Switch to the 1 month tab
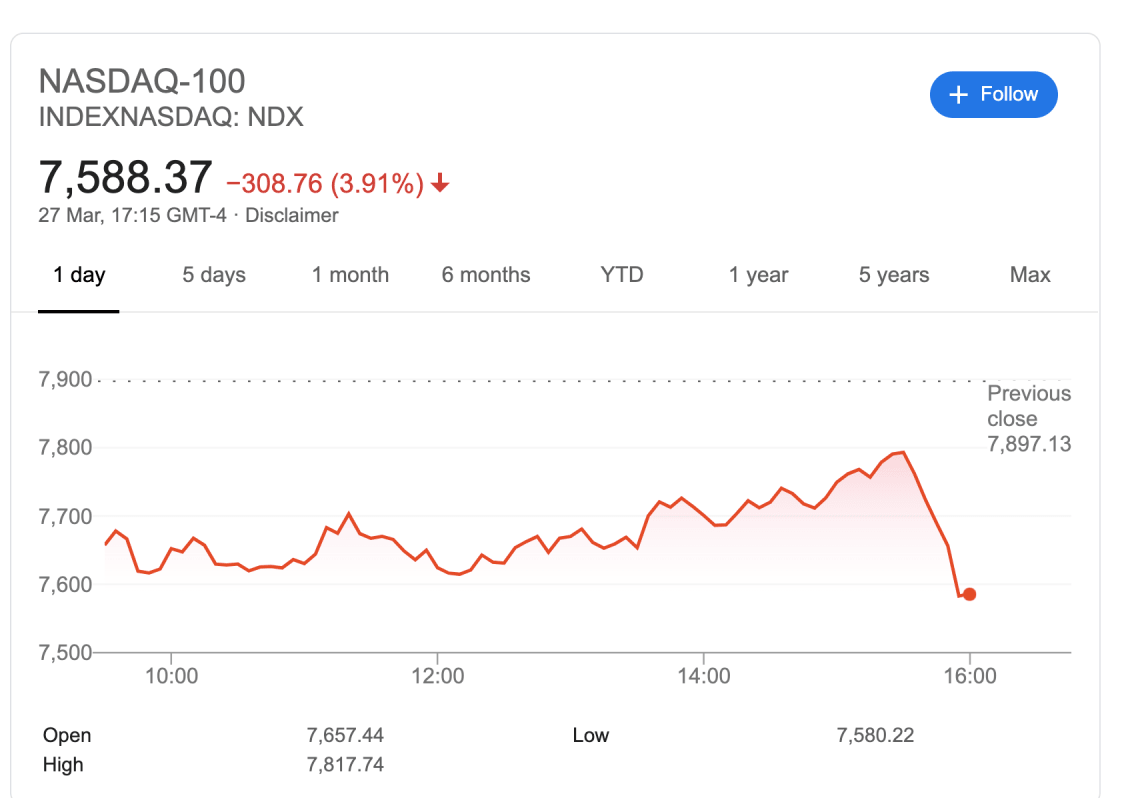This screenshot has width=1121, height=798. pos(350,275)
